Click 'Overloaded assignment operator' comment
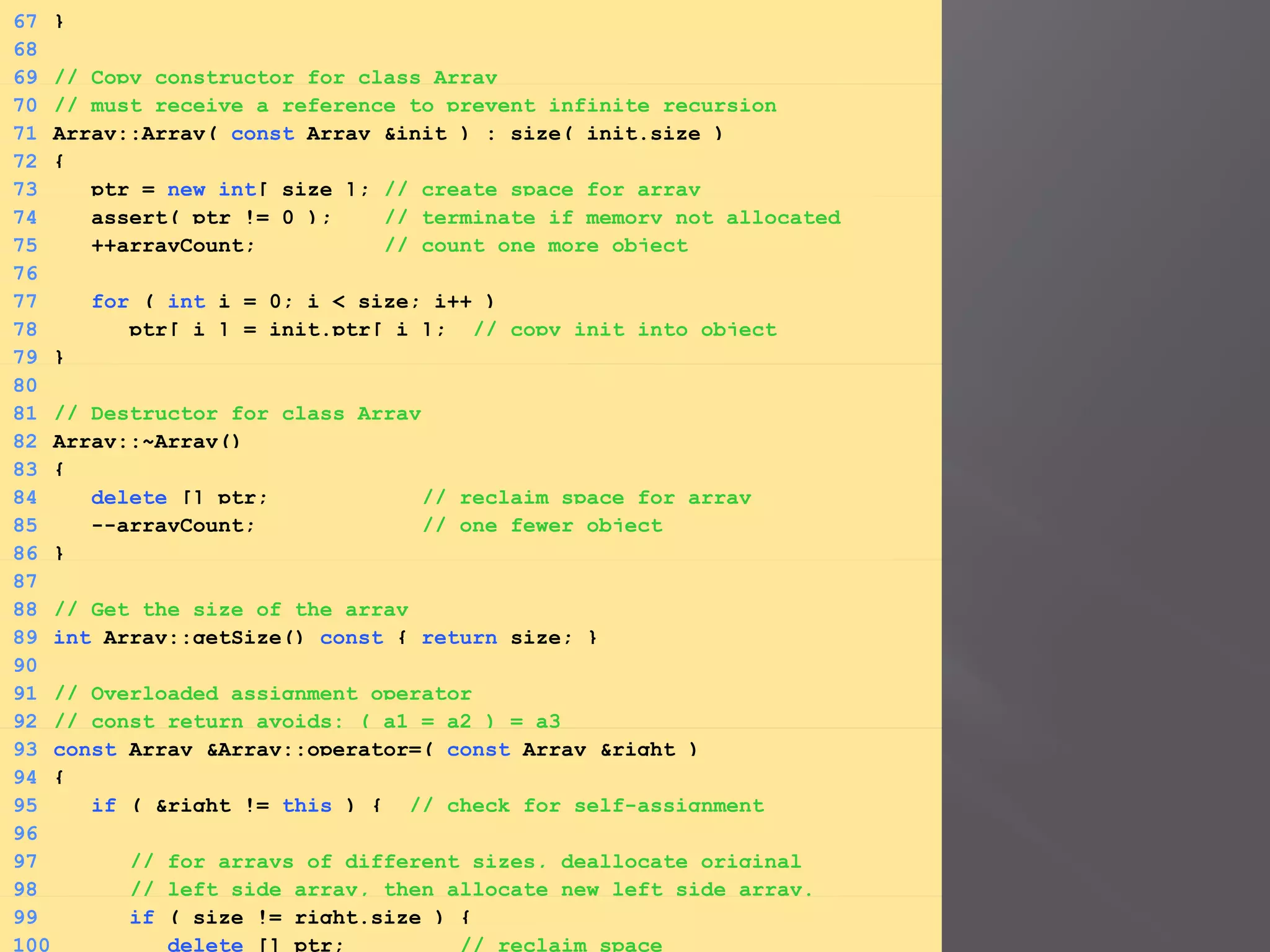This screenshot has width=1270, height=952. (x=263, y=694)
